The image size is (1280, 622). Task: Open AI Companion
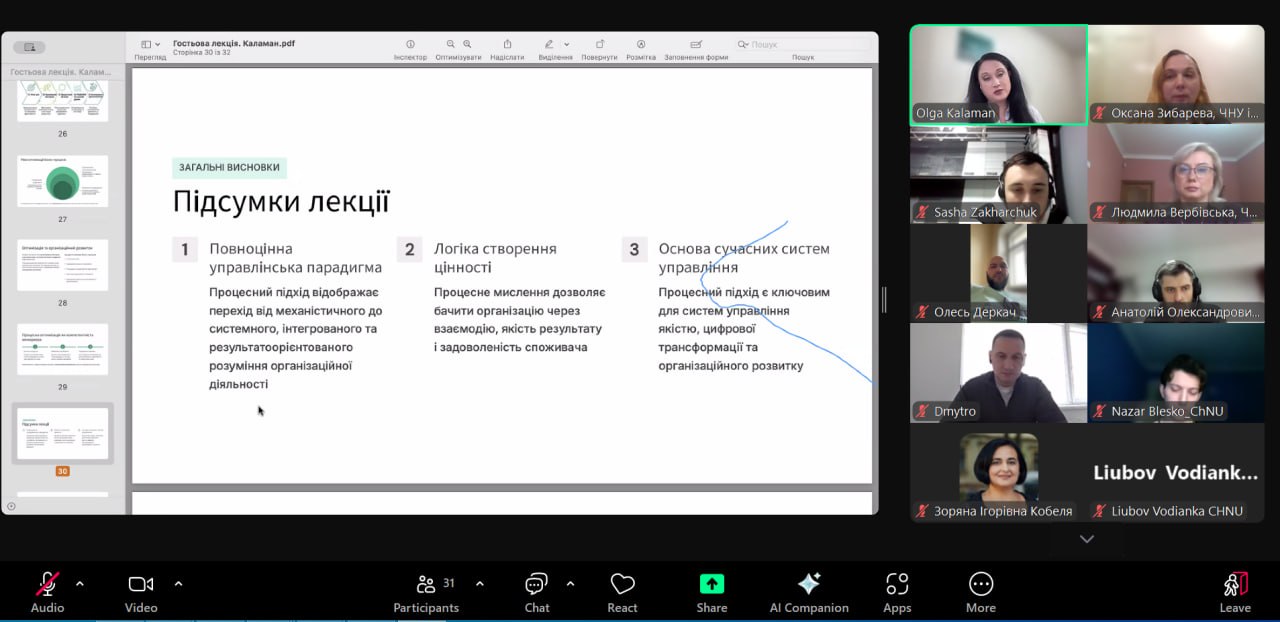[x=809, y=593]
